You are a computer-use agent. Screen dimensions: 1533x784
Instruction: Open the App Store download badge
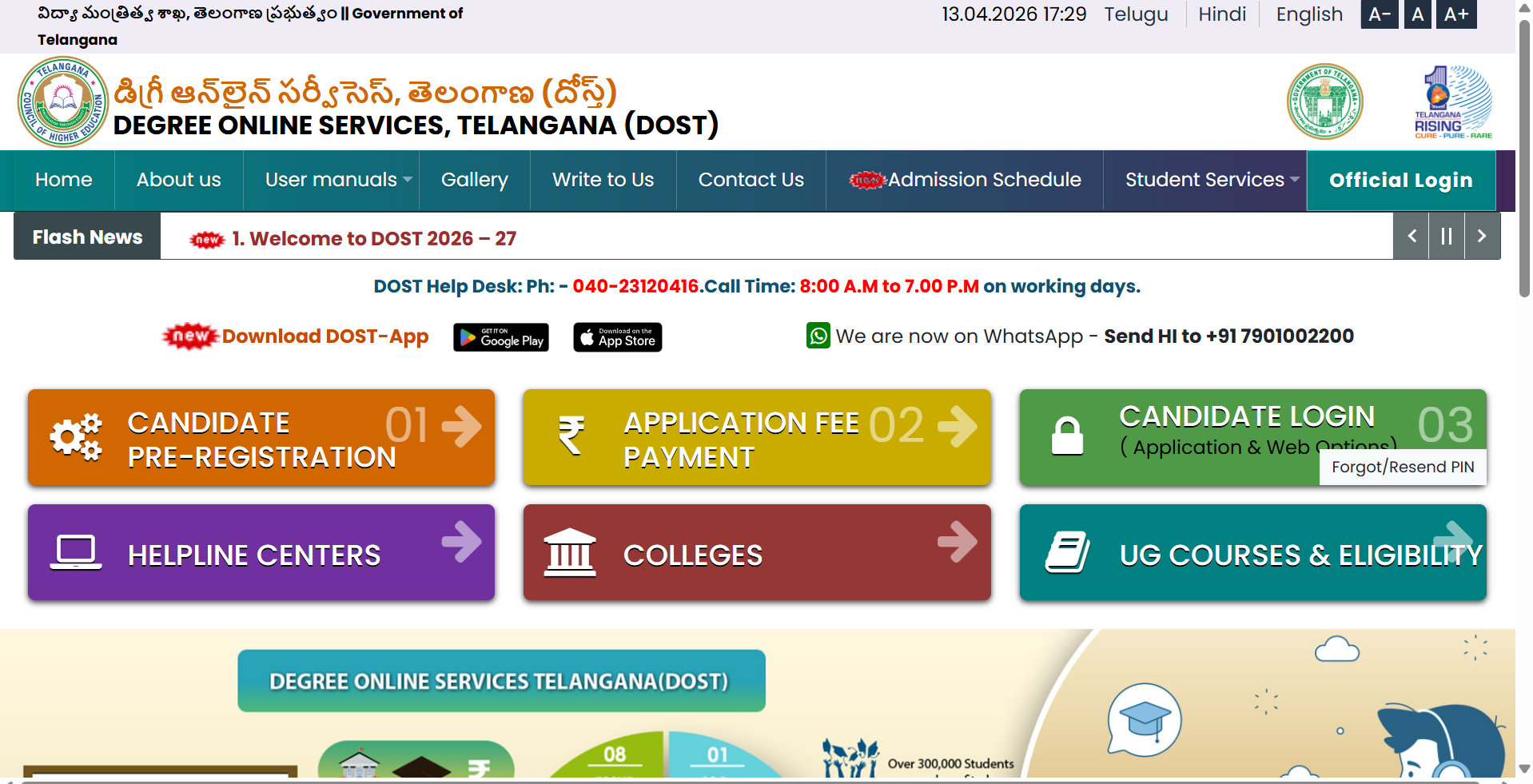617,337
